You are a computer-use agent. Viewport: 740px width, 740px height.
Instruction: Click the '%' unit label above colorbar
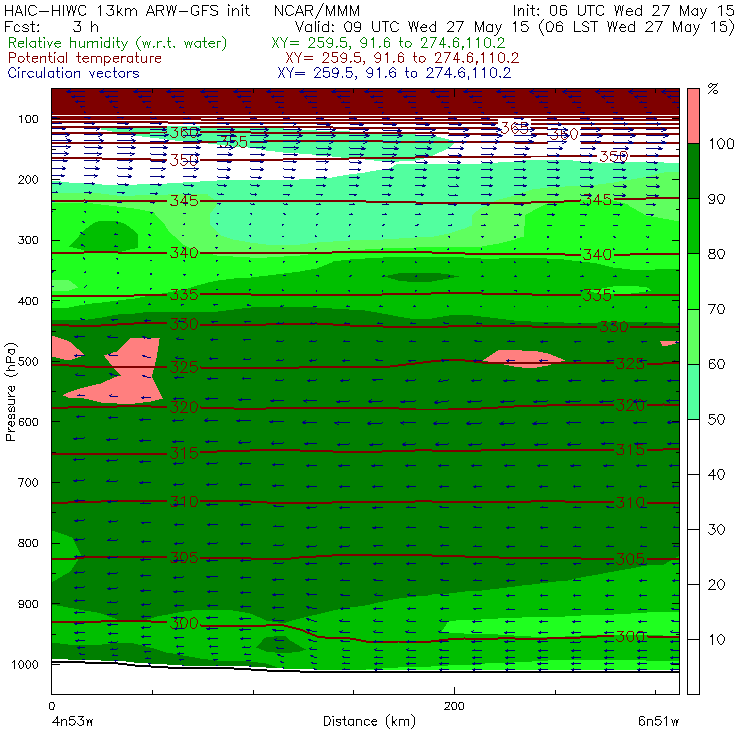pyautogui.click(x=713, y=89)
